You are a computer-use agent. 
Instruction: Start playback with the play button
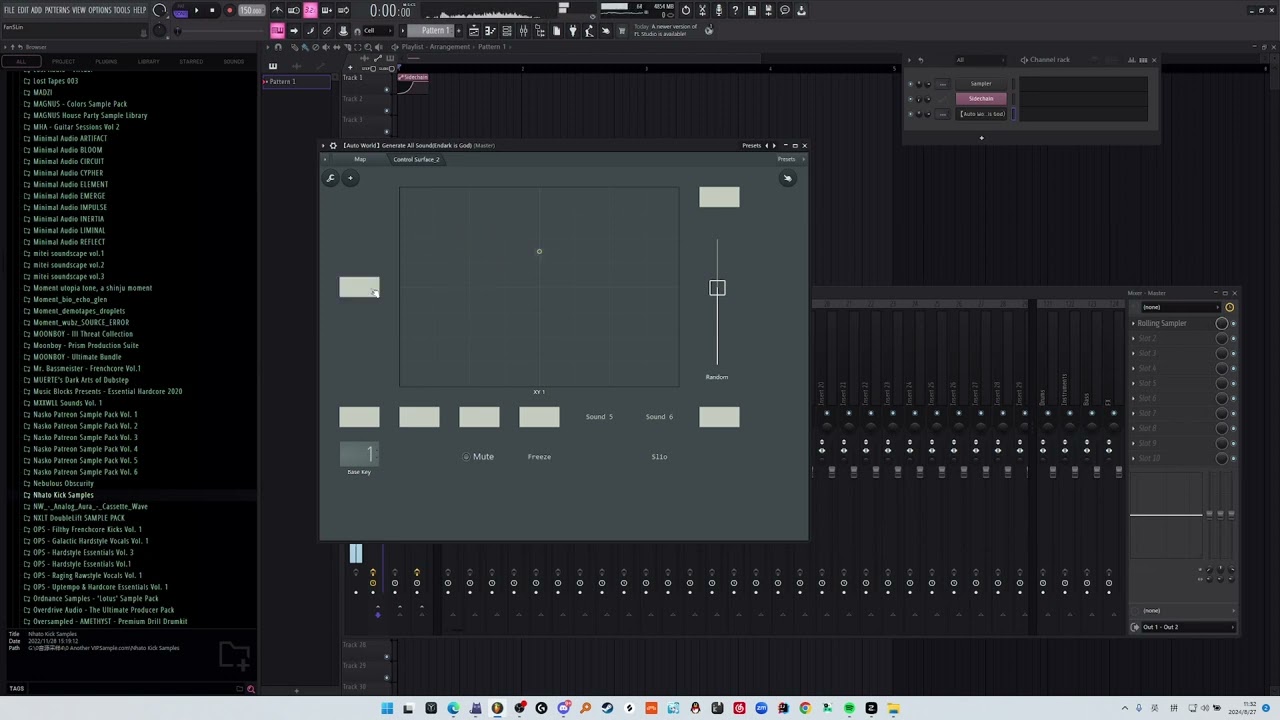[196, 10]
